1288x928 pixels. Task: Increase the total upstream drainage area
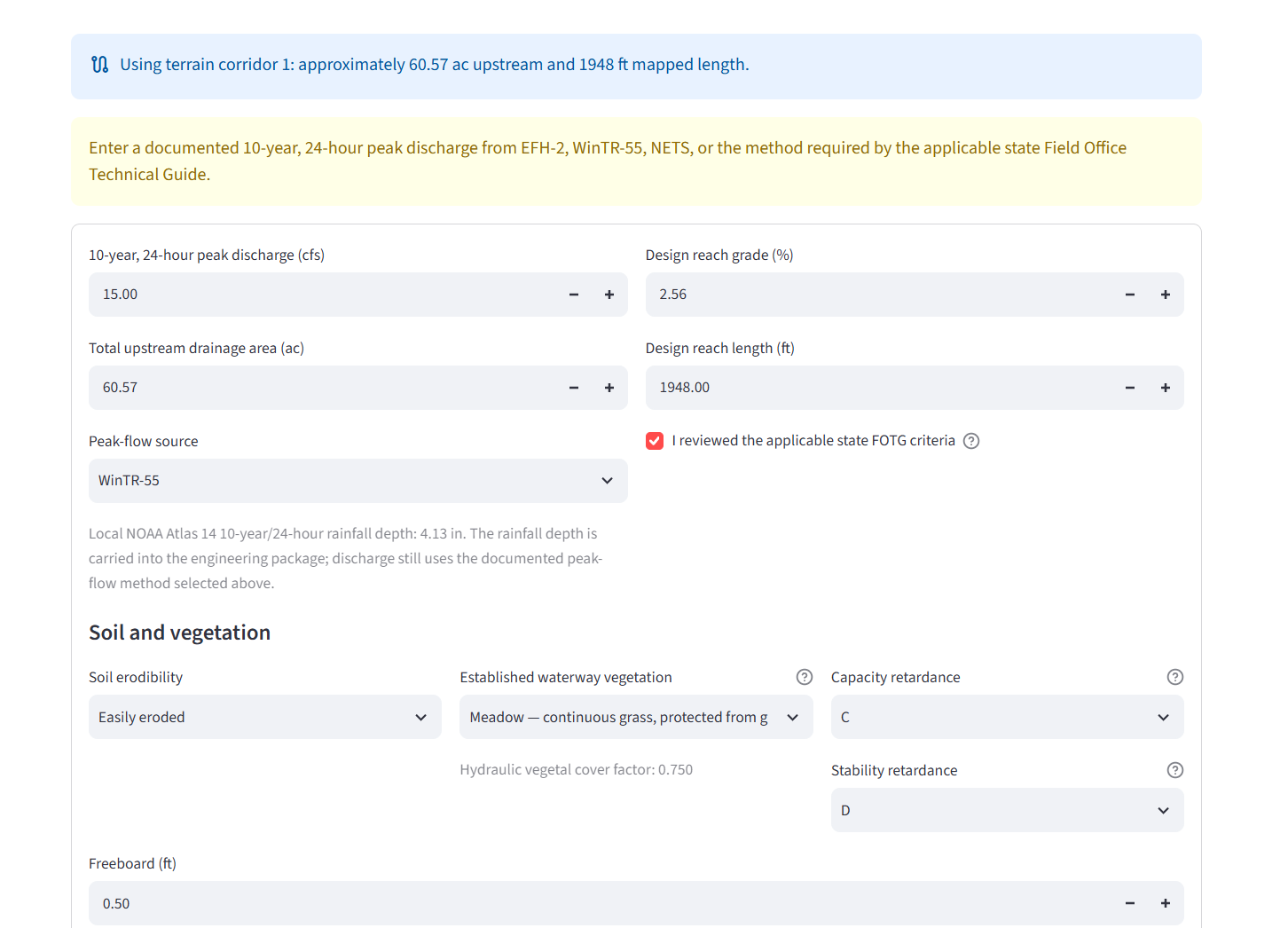pyautogui.click(x=609, y=388)
